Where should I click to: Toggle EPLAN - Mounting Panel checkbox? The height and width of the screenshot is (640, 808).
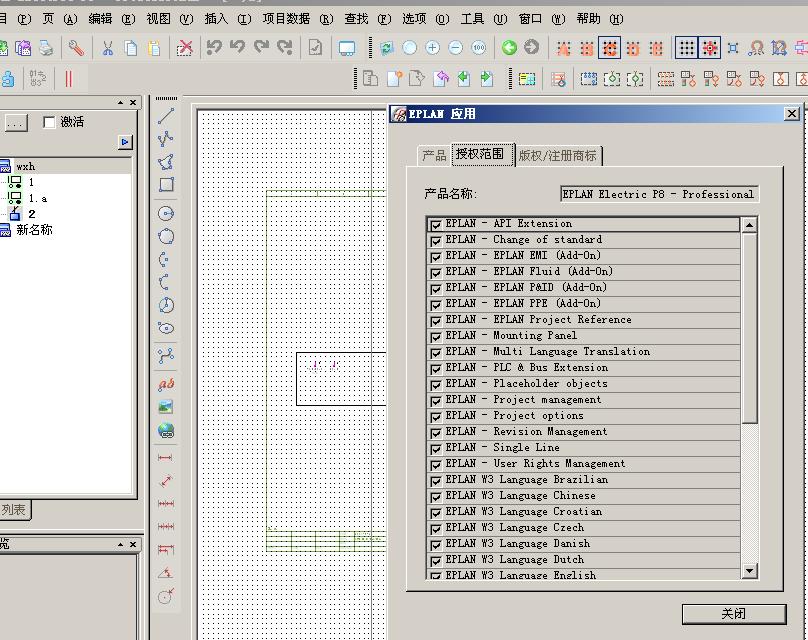[436, 337]
